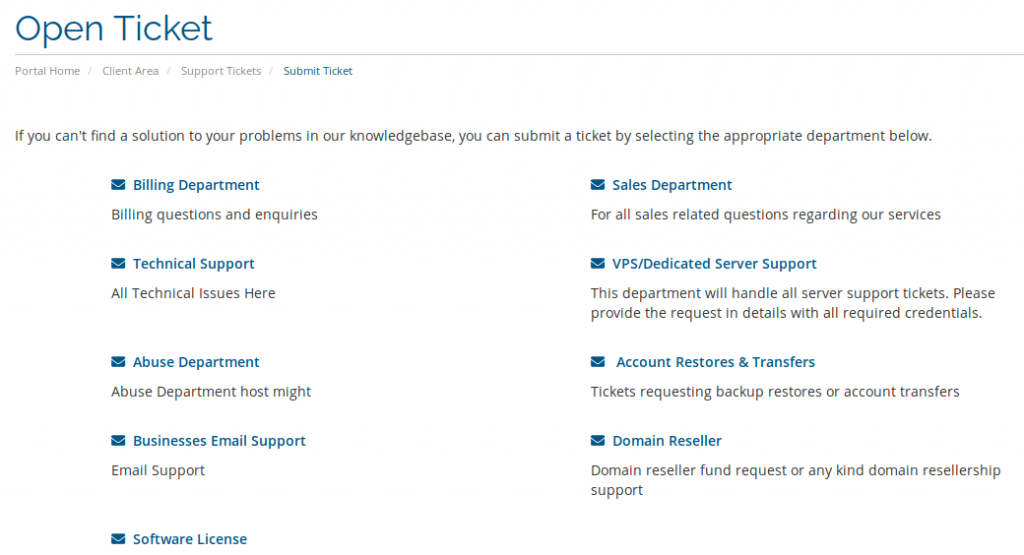Click envelope icon beside Billing Department
The image size is (1024, 555).
pos(118,185)
